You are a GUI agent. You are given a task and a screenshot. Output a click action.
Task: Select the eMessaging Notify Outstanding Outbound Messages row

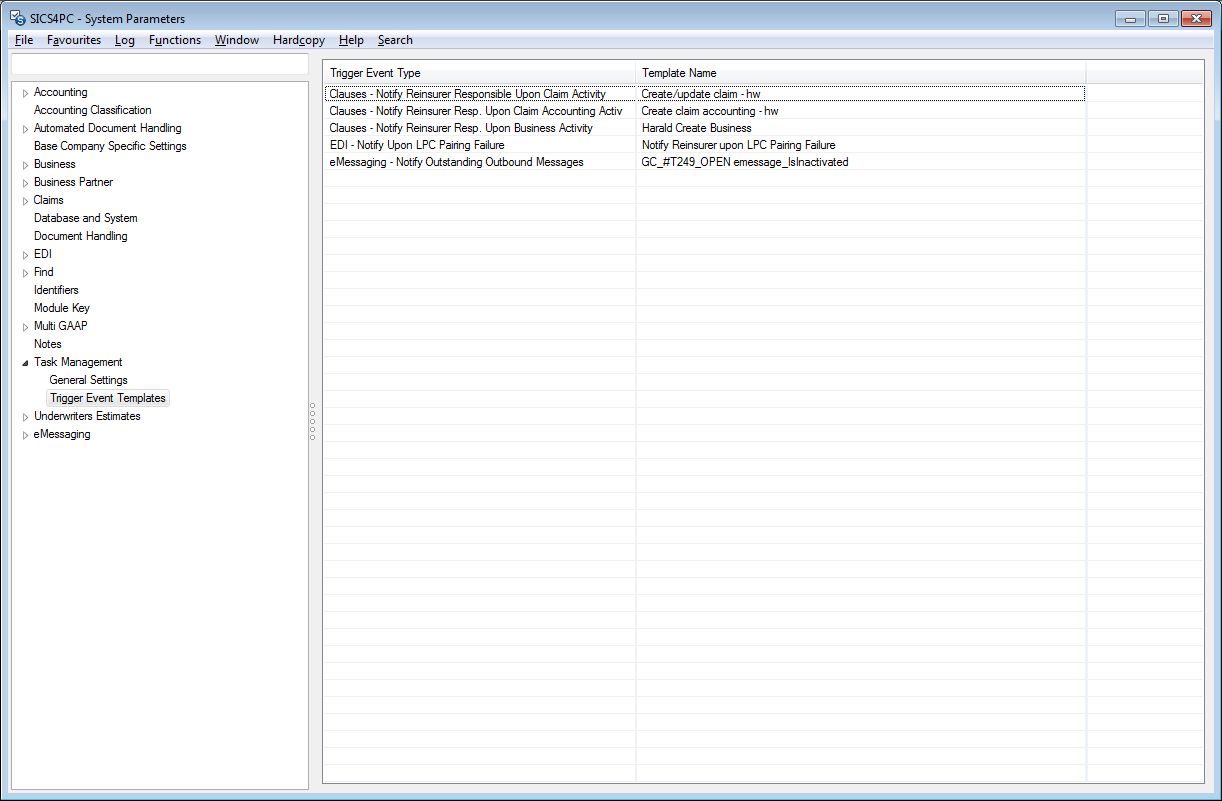[x=456, y=162]
